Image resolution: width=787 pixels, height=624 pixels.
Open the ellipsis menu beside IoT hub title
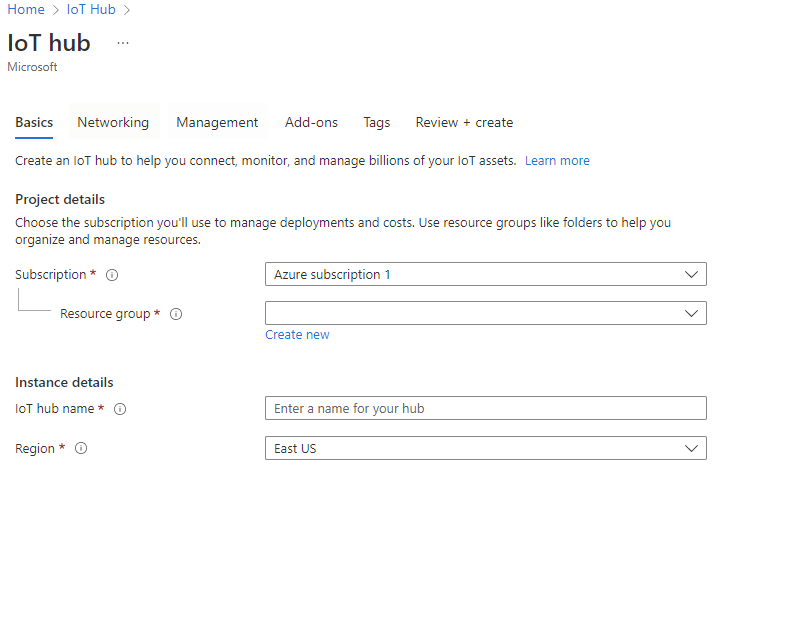pos(123,43)
